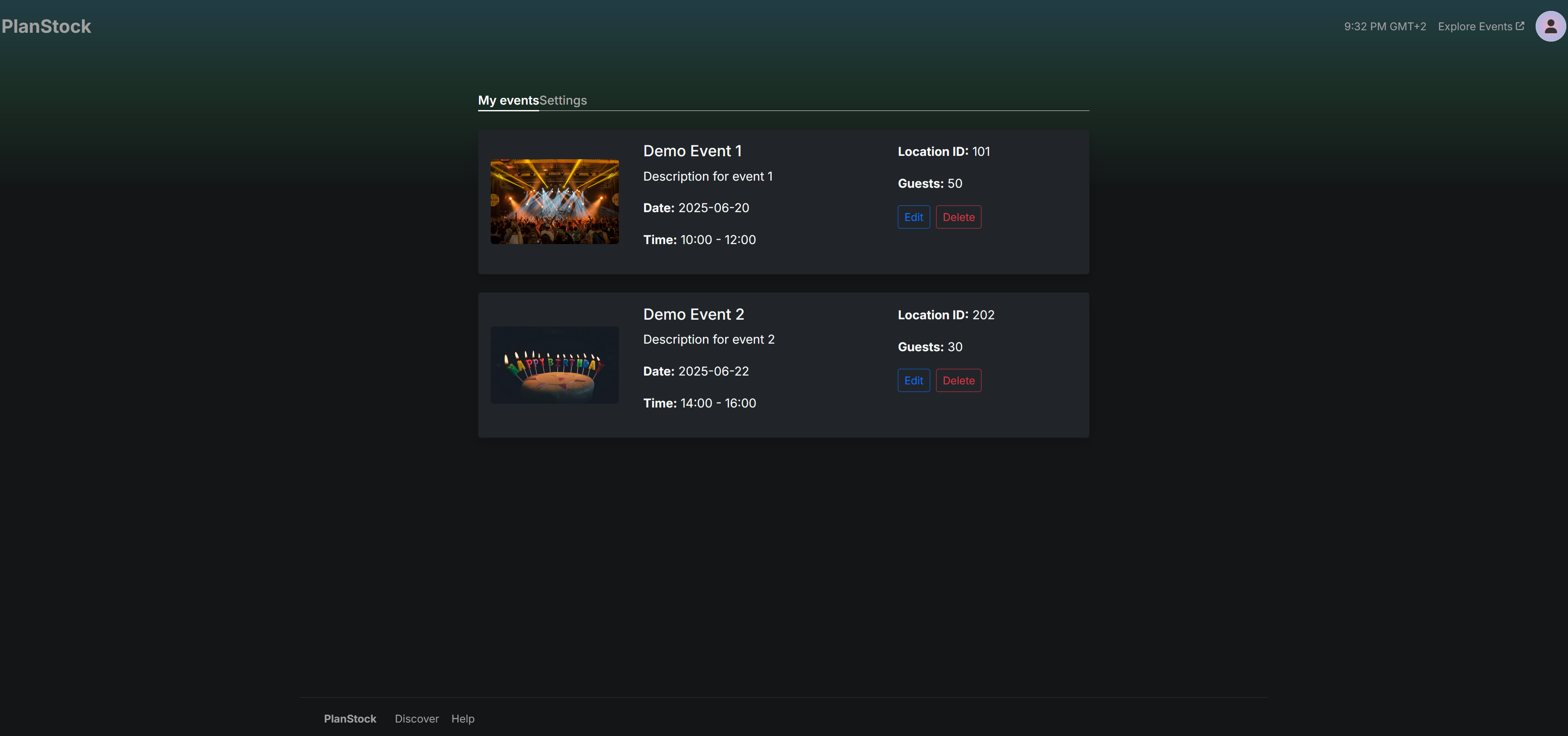Image resolution: width=1568 pixels, height=736 pixels.
Task: Click PlanStock in the footer
Action: tap(350, 718)
